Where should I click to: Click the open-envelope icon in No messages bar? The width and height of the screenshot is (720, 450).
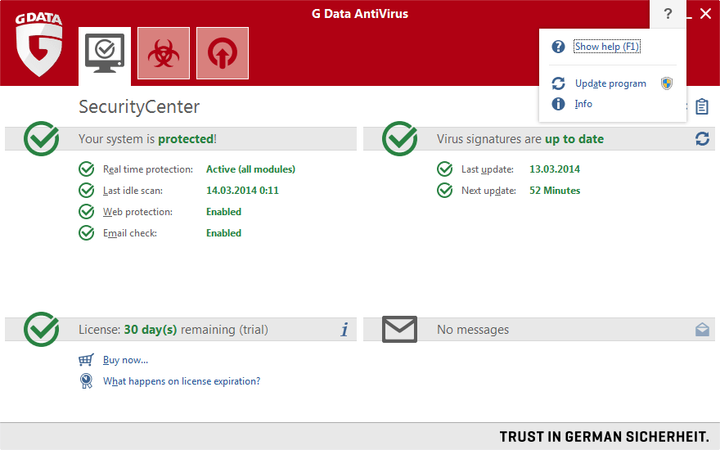tap(702, 329)
